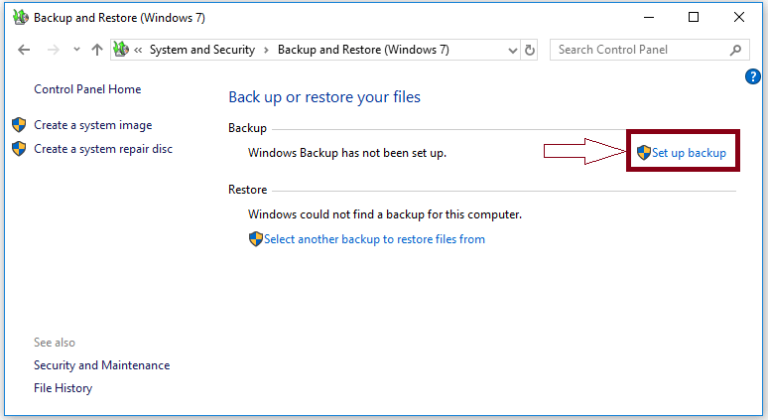Click the search magnifier icon

tap(735, 49)
